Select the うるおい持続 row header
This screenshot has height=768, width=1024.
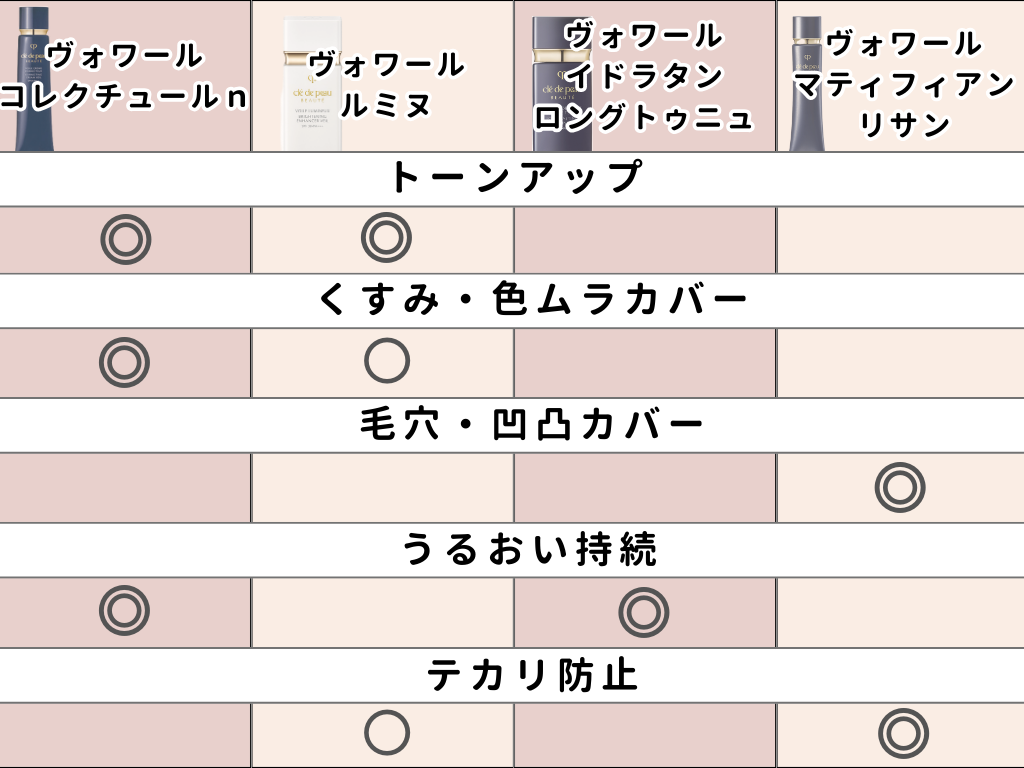point(512,549)
